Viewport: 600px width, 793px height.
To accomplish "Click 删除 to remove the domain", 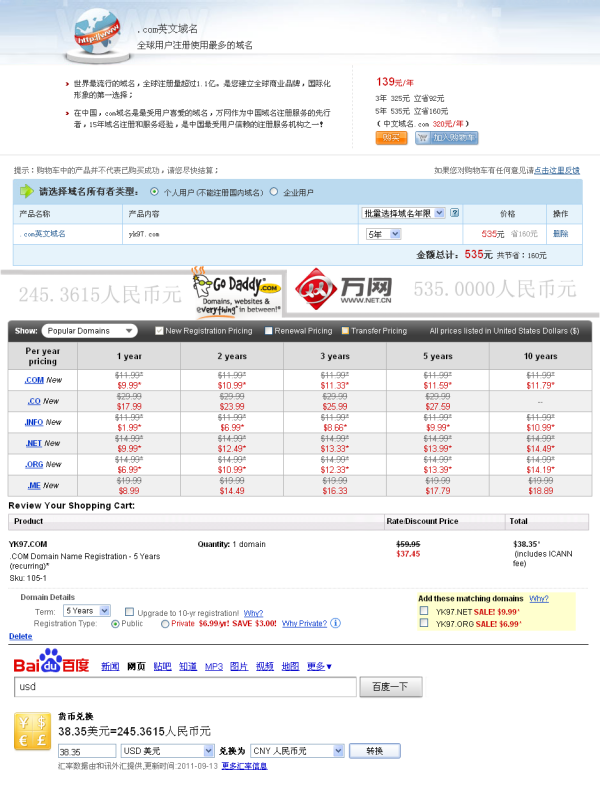I will pyautogui.click(x=561, y=234).
